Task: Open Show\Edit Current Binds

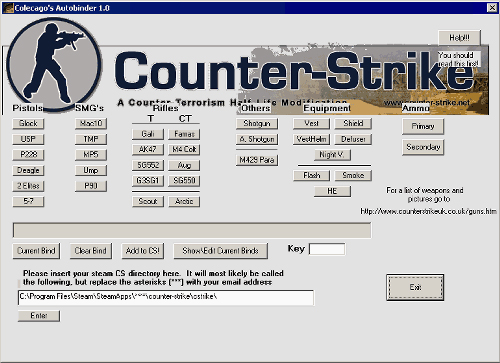Action: point(221,251)
